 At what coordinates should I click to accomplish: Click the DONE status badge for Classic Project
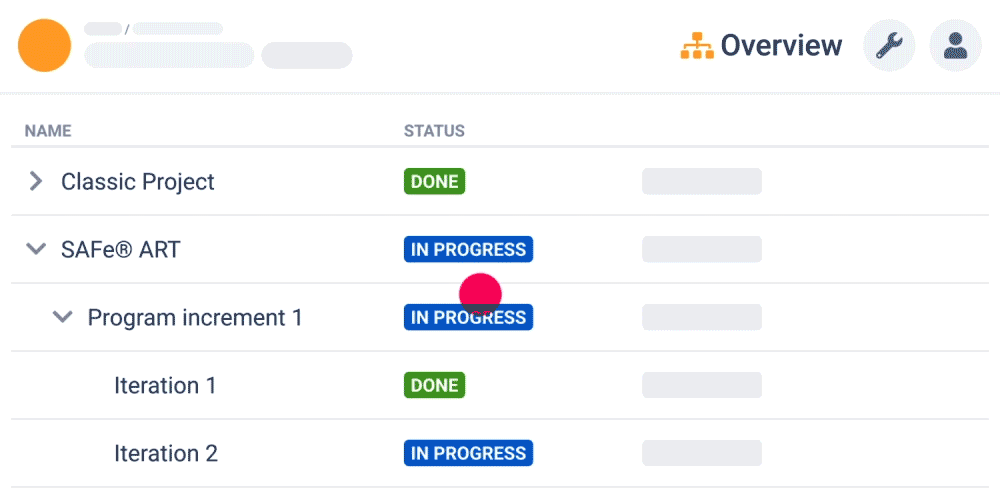pyautogui.click(x=434, y=182)
